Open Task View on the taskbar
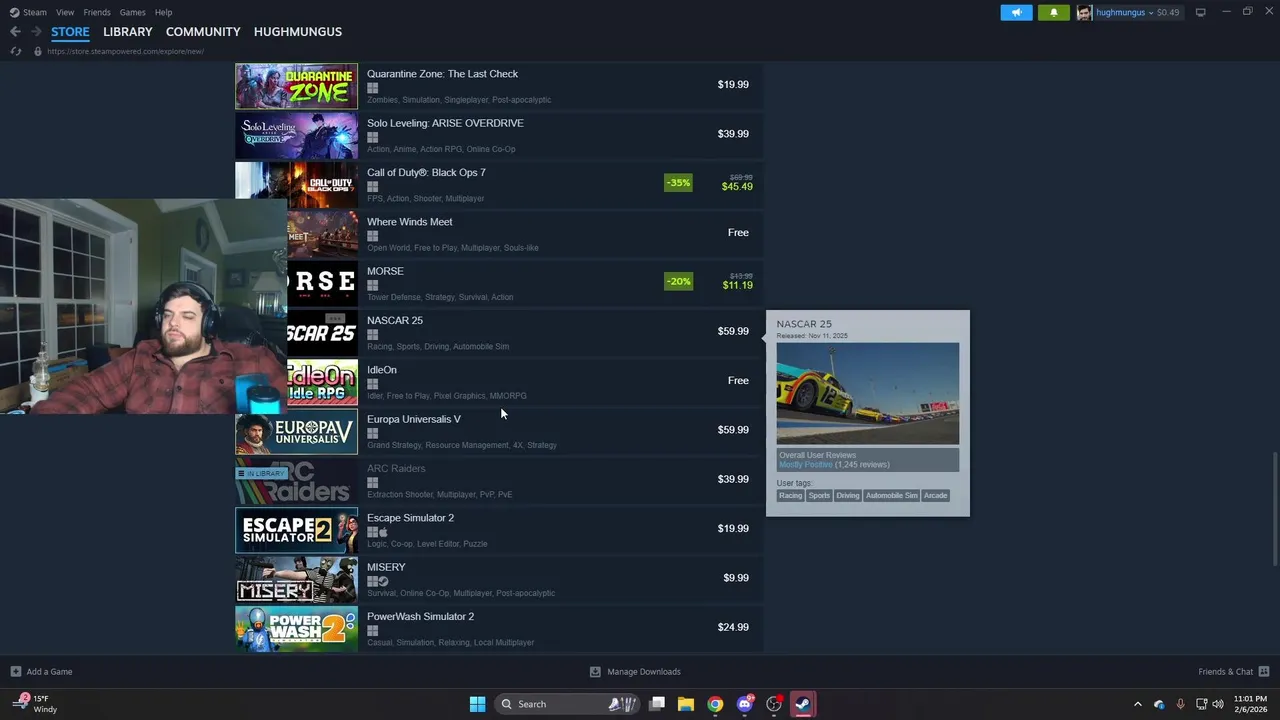 pyautogui.click(x=657, y=704)
